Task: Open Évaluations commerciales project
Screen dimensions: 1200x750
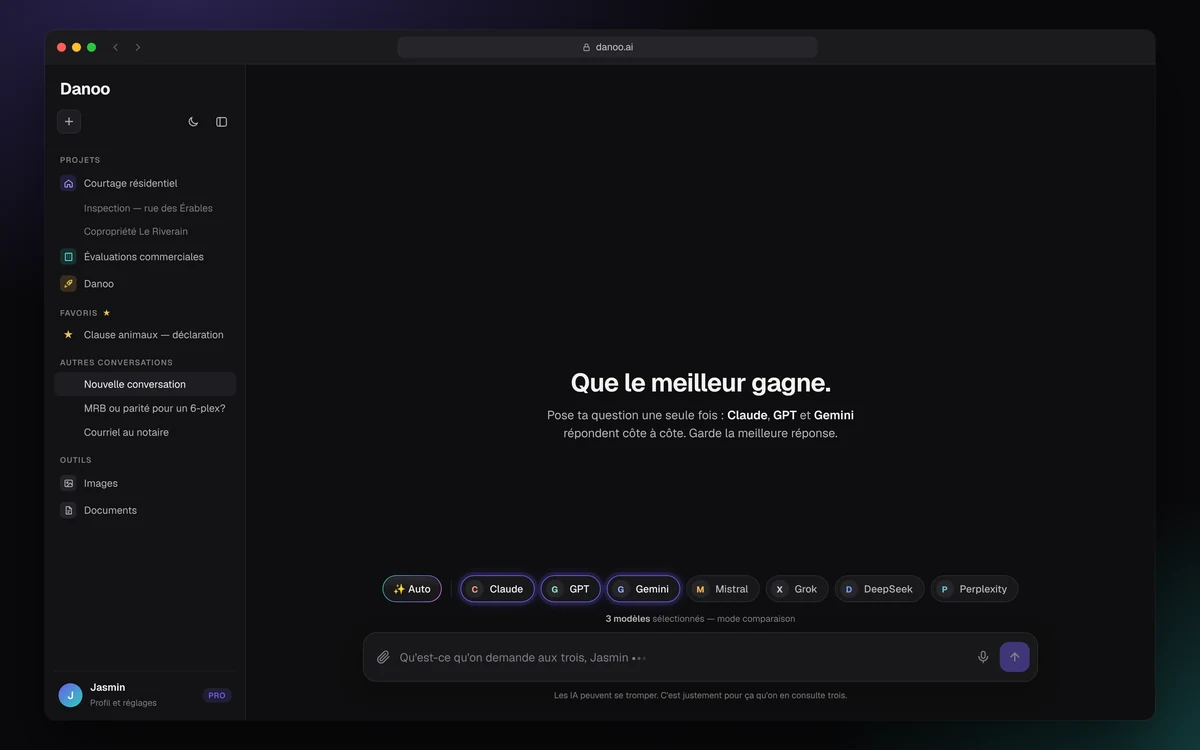Action: click(x=145, y=257)
